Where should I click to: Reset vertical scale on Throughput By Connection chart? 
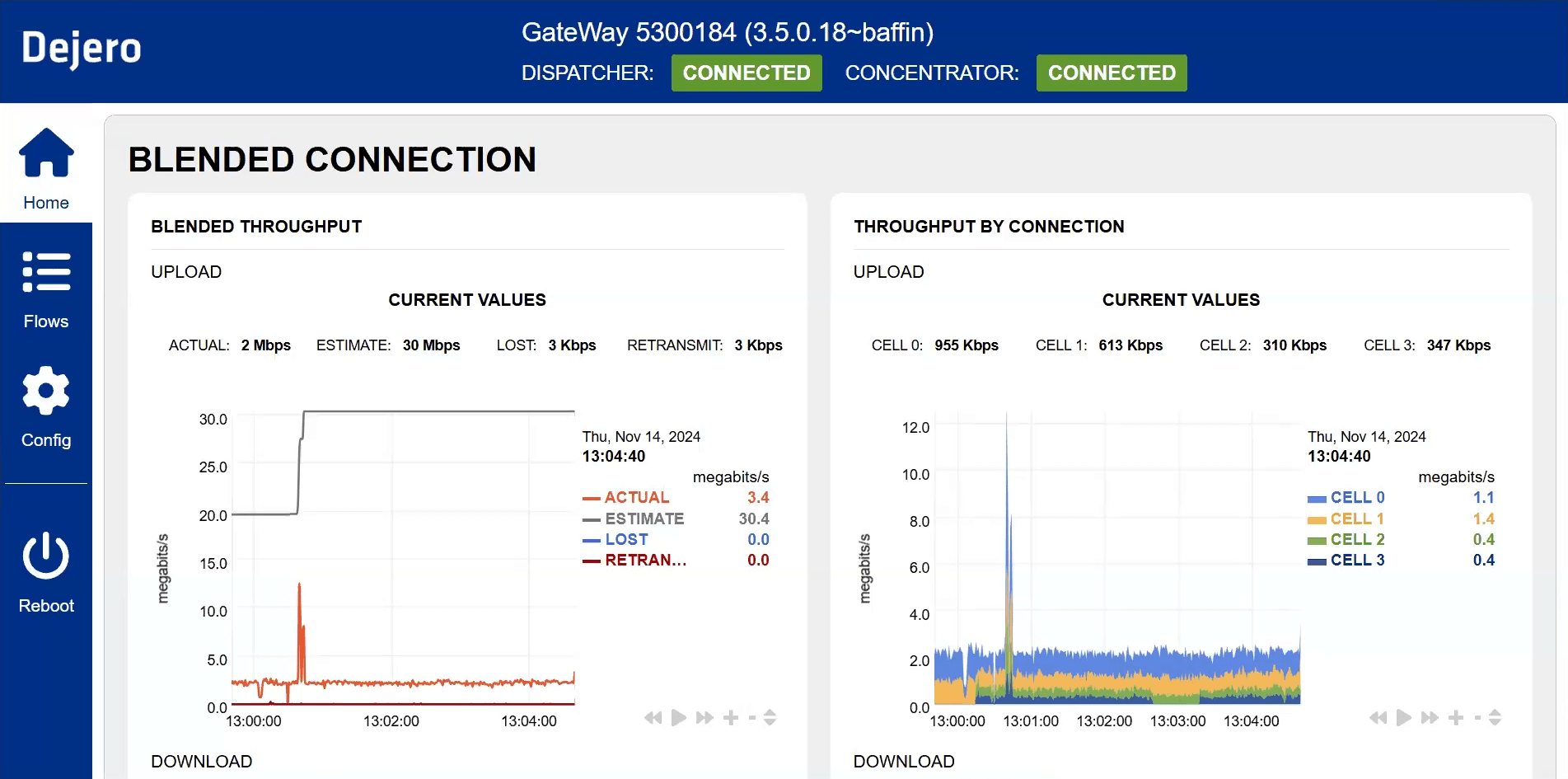(1495, 718)
